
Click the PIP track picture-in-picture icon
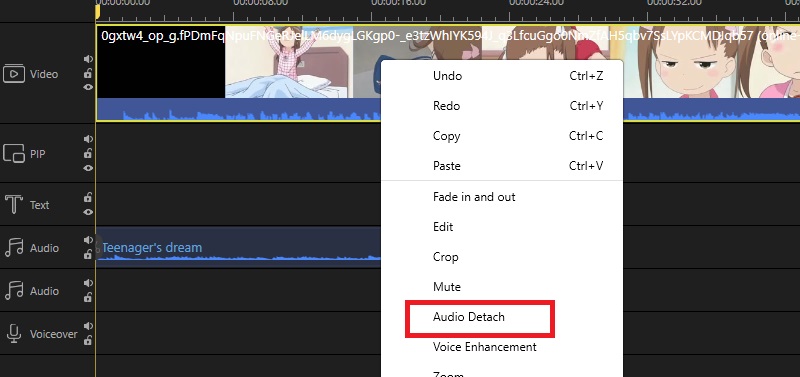14,154
